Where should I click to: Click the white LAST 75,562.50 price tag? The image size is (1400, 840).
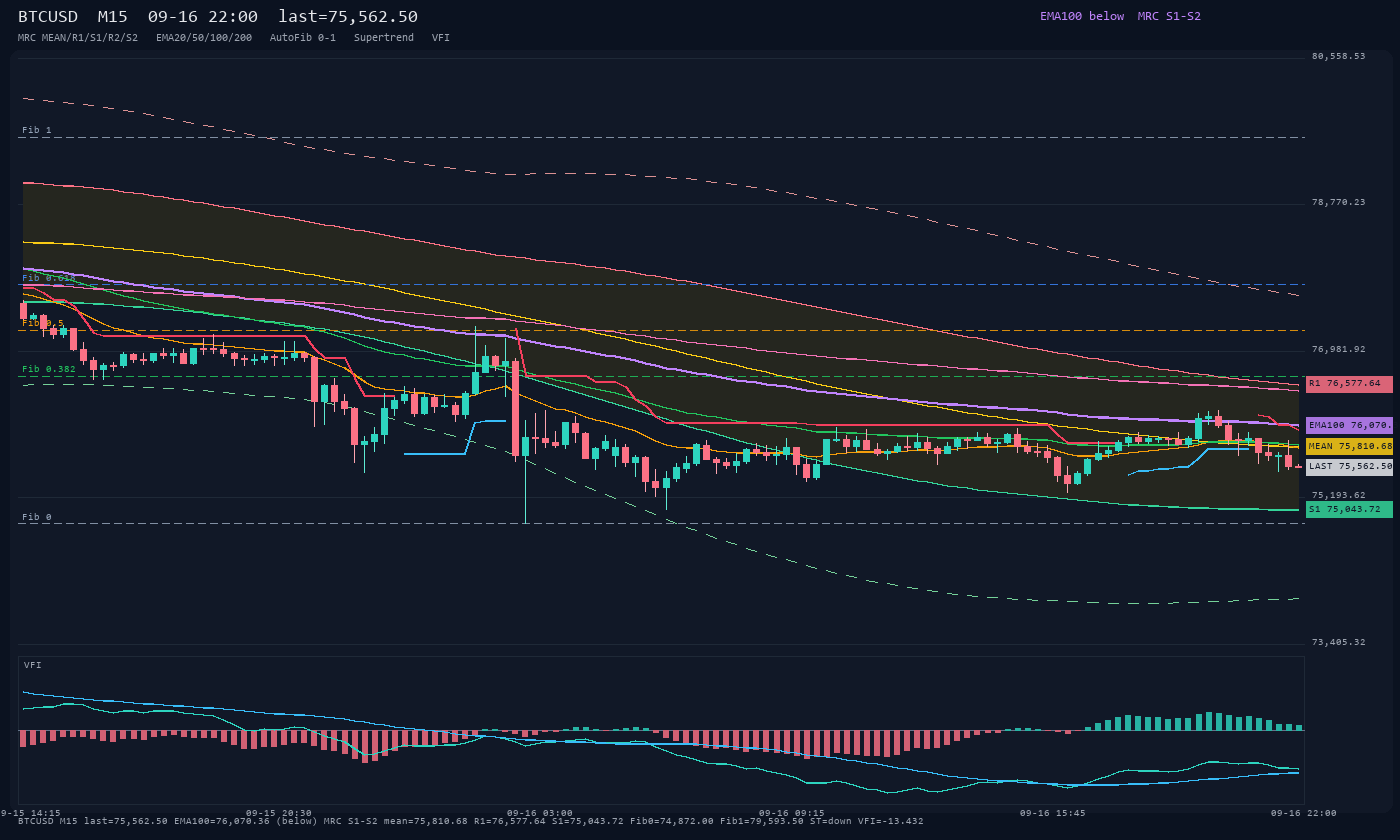1349,467
